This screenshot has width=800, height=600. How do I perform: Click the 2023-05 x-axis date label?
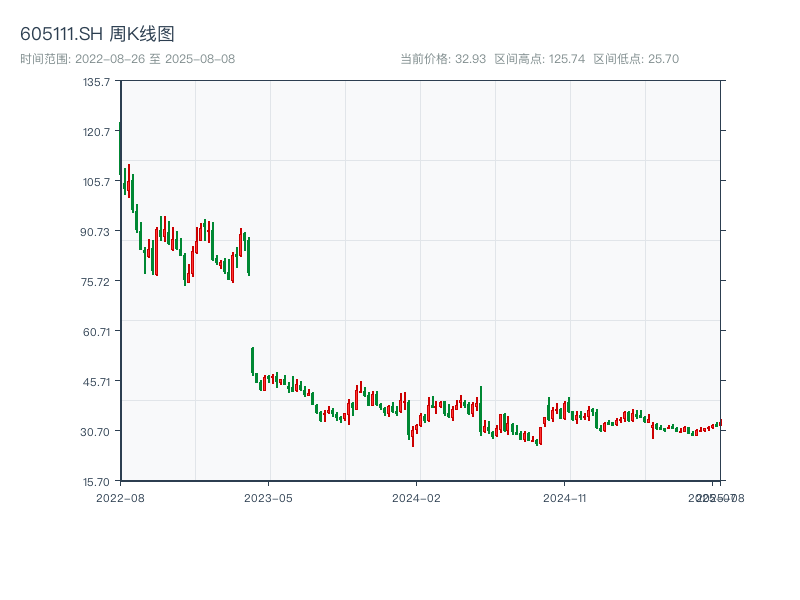pos(269,497)
